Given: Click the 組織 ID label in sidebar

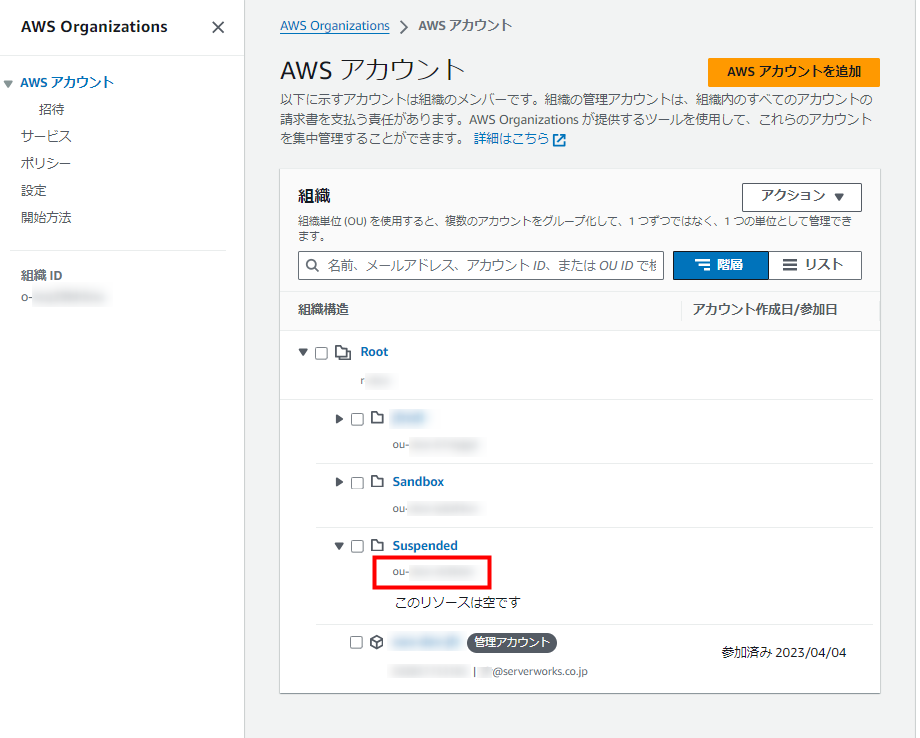Looking at the screenshot, I should coord(41,276).
